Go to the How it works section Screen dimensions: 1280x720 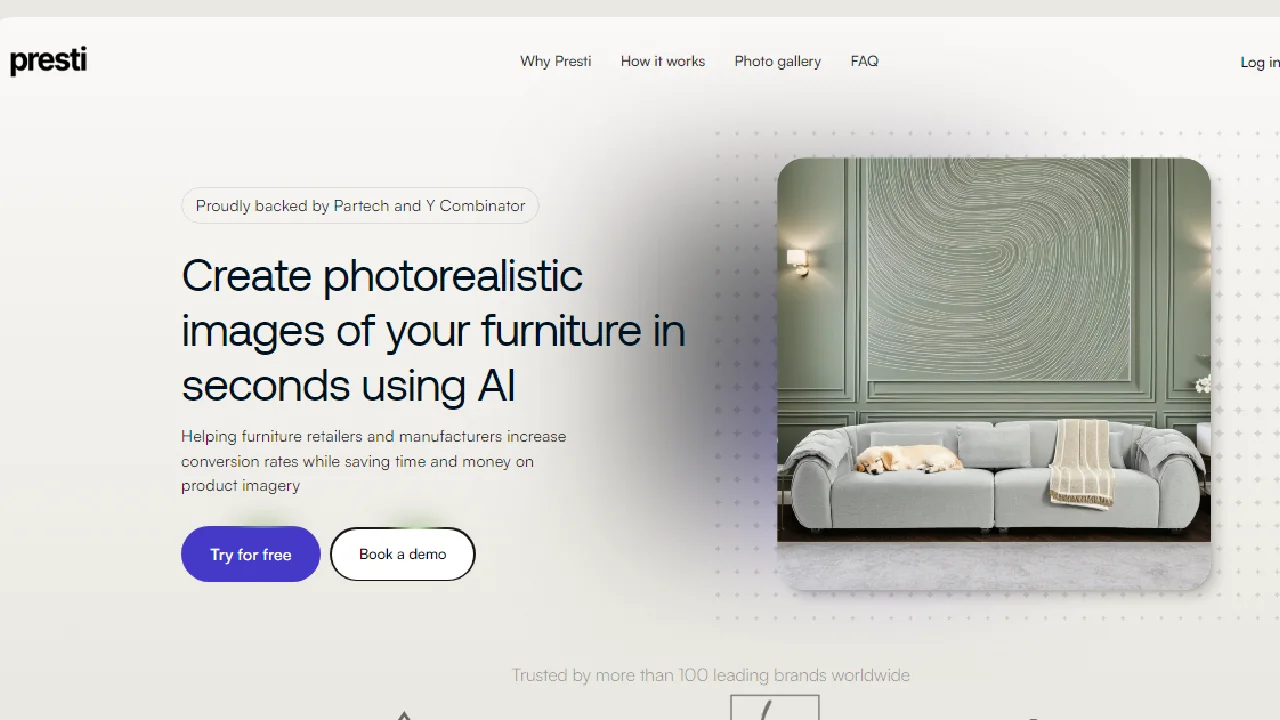pyautogui.click(x=662, y=61)
